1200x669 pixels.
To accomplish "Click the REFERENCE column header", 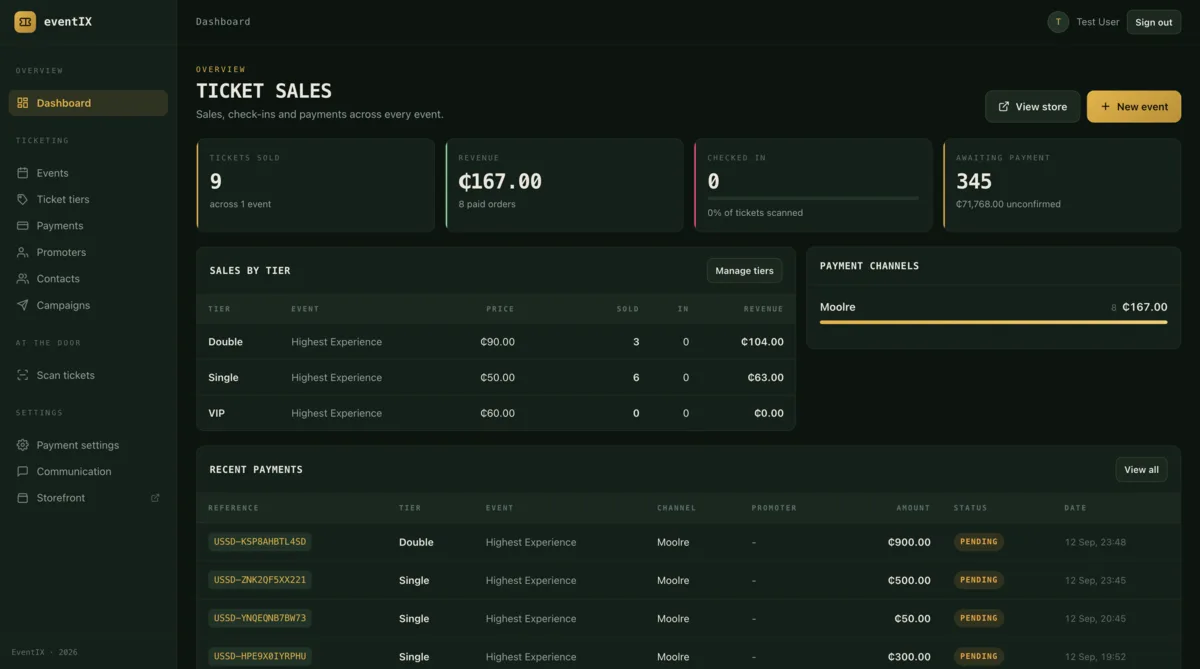I will pyautogui.click(x=233, y=508).
